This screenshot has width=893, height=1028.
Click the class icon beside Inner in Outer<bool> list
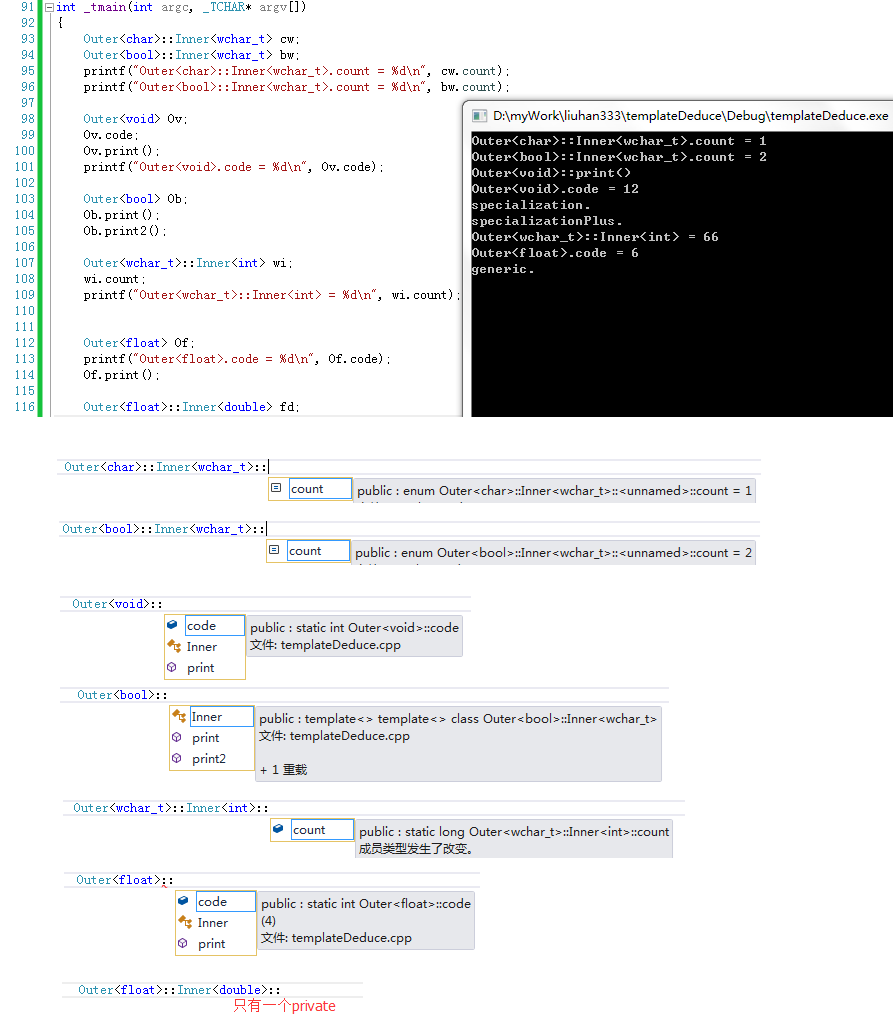click(178, 716)
